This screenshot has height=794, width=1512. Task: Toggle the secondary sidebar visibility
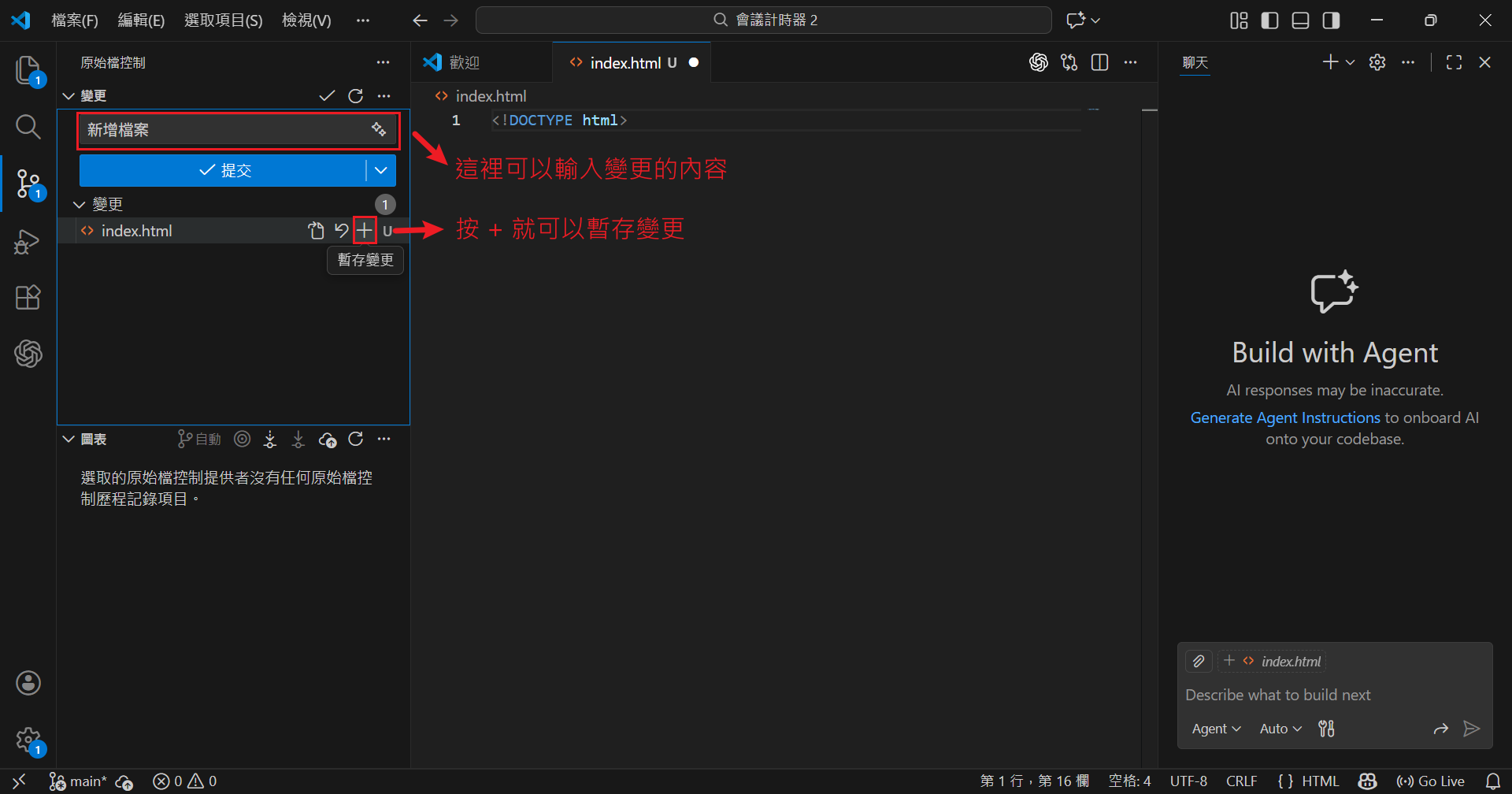pyautogui.click(x=1331, y=20)
